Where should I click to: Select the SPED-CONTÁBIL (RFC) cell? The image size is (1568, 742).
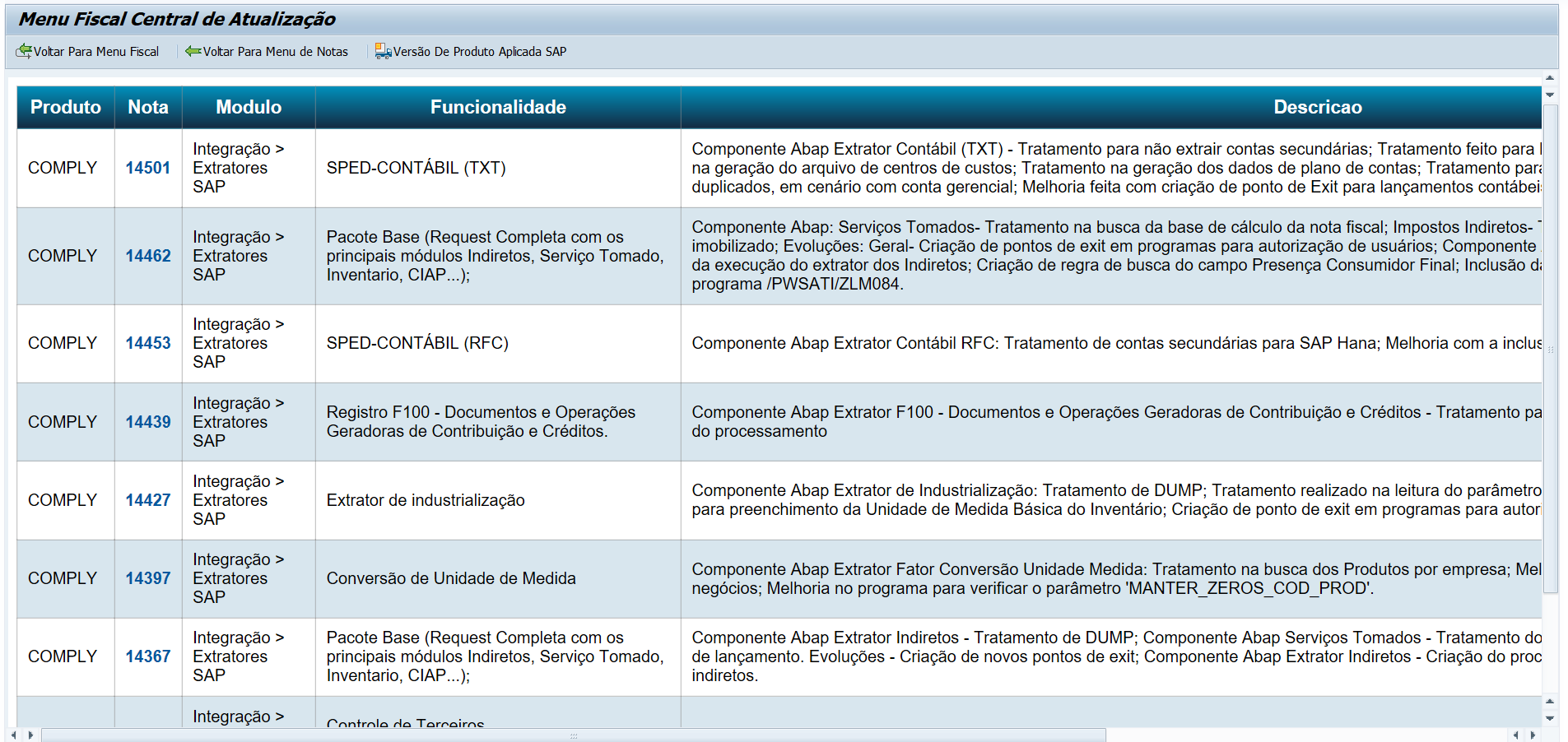pos(498,343)
